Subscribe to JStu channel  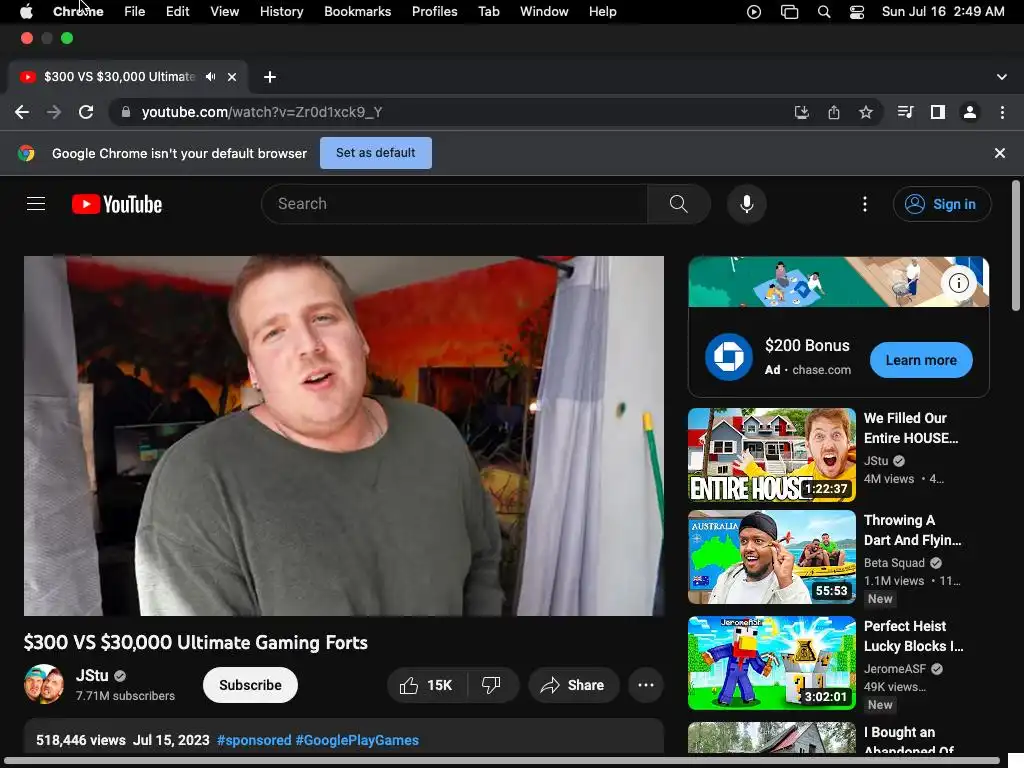pyautogui.click(x=250, y=685)
